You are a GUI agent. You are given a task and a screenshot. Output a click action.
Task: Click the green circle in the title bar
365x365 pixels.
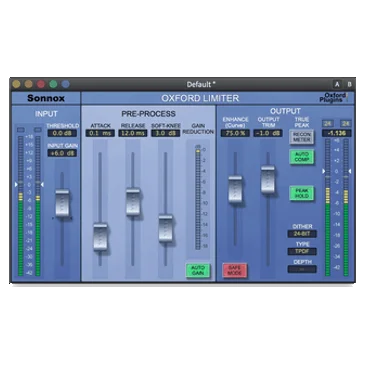pos(53,84)
